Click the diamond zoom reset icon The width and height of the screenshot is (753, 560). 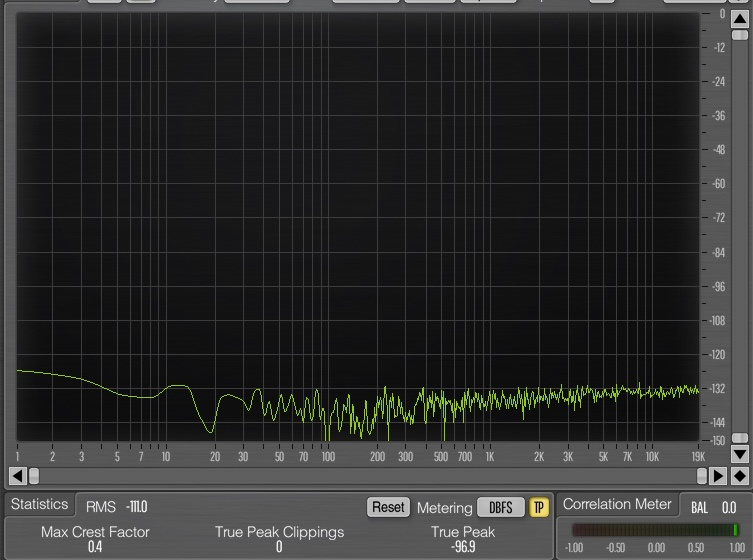pos(739,475)
